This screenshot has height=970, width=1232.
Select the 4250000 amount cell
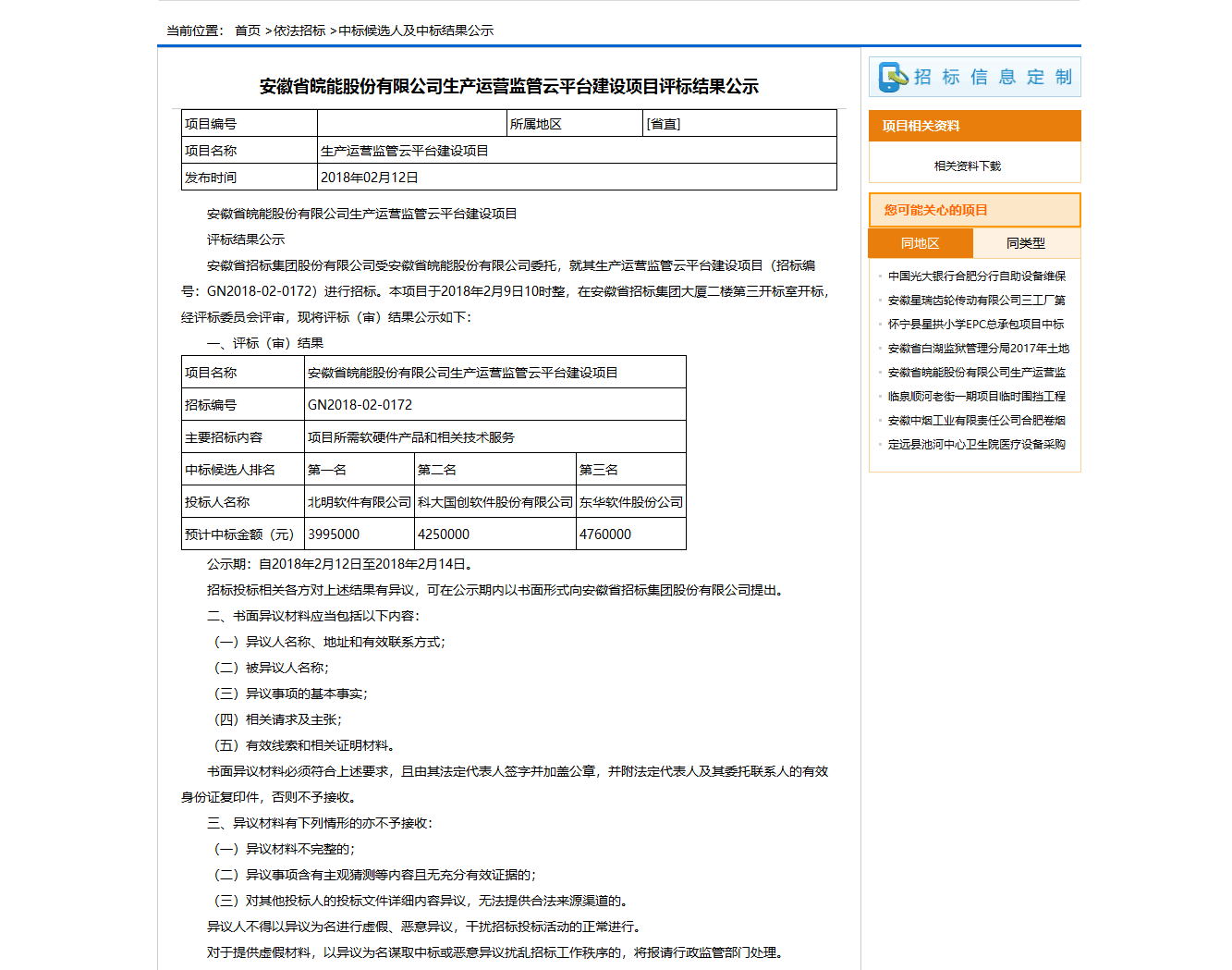pos(495,534)
